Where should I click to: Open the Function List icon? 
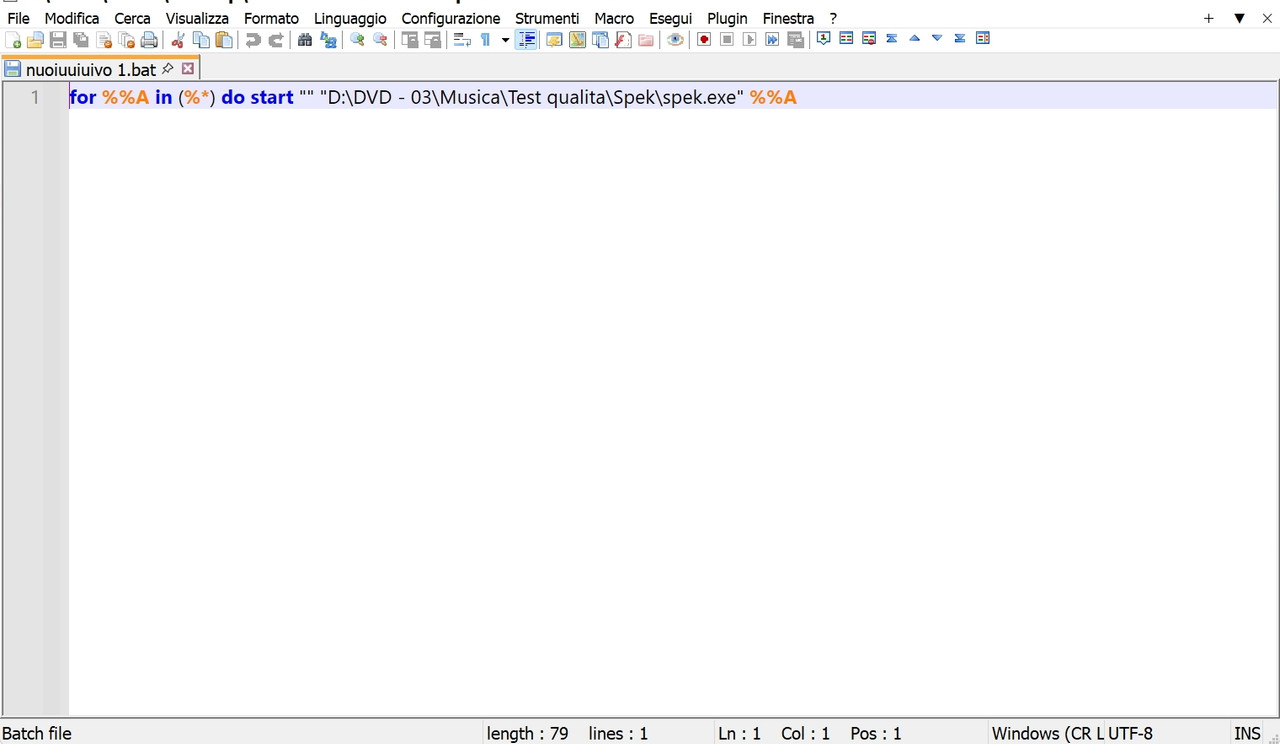(x=623, y=40)
